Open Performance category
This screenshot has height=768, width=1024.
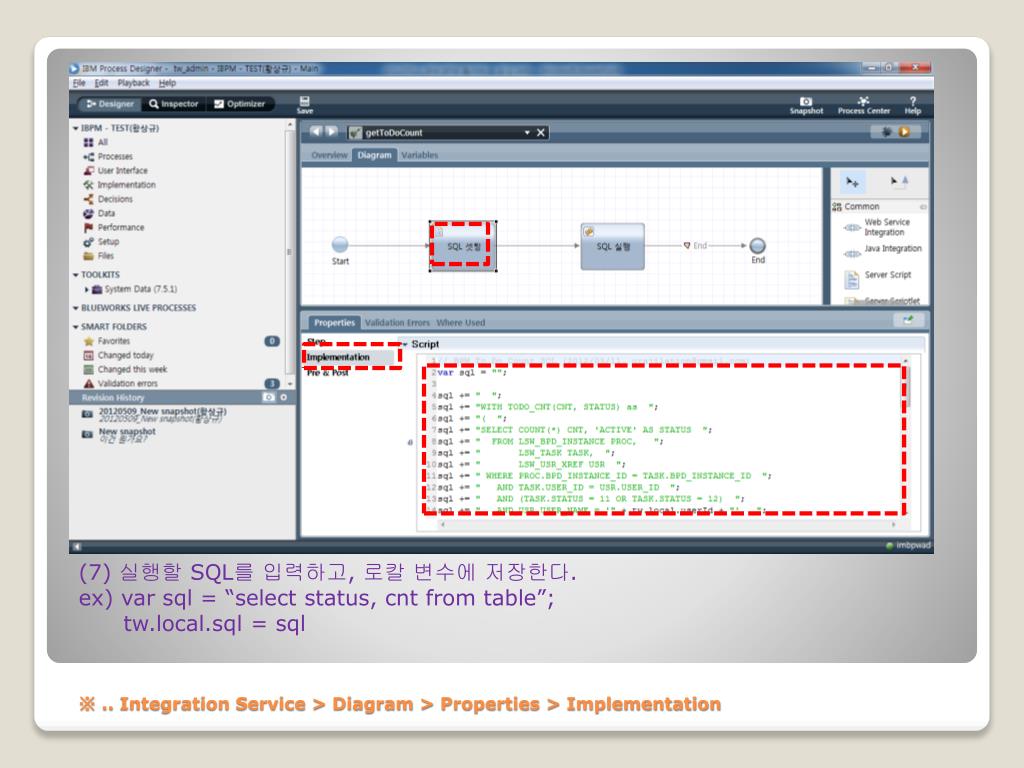click(x=114, y=227)
